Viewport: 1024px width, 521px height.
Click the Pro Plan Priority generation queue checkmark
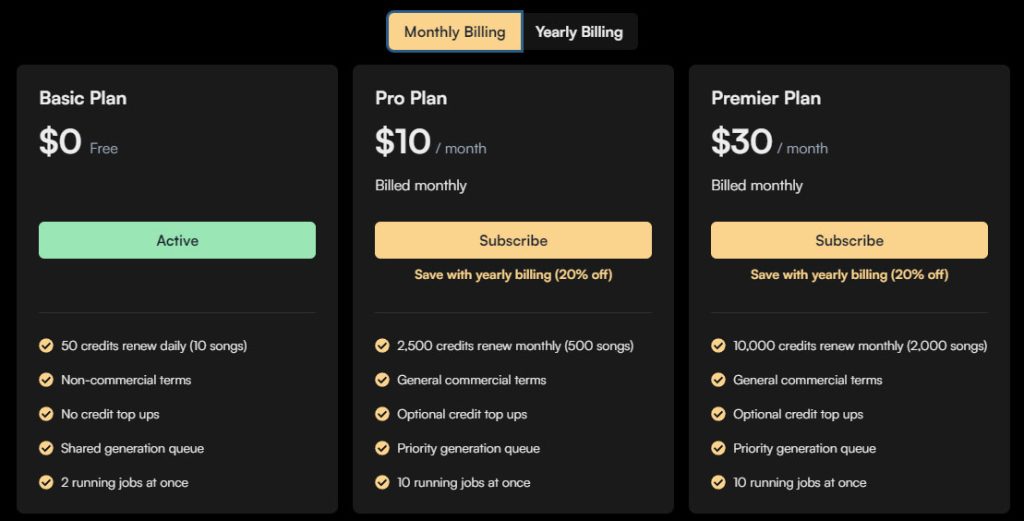pos(382,448)
